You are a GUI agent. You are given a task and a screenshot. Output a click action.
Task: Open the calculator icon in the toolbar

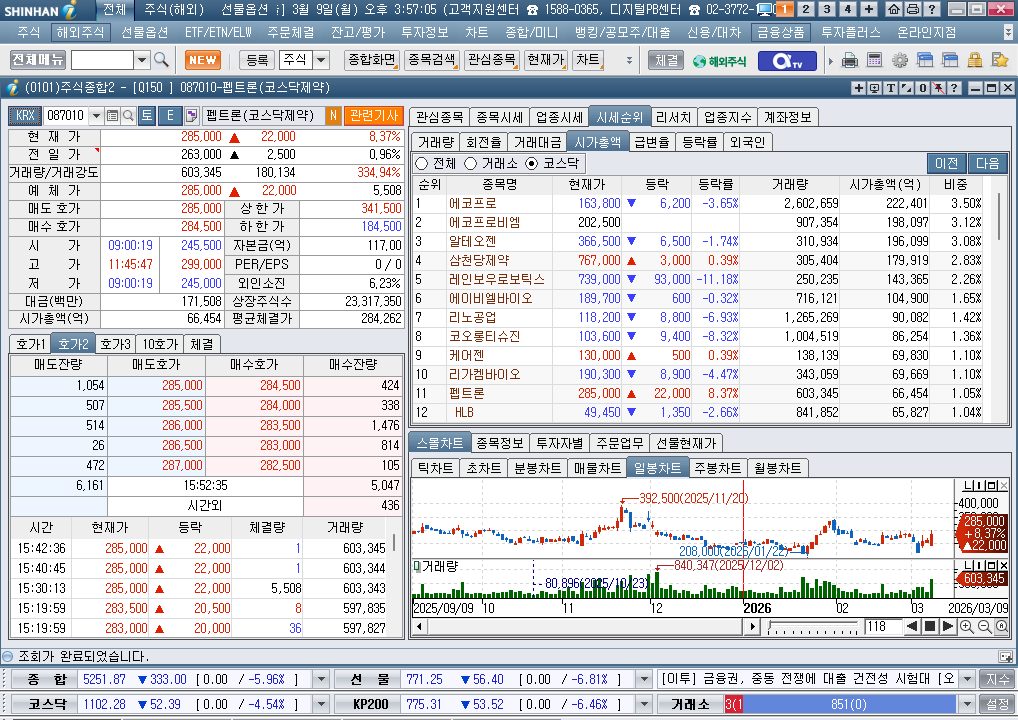click(x=875, y=60)
